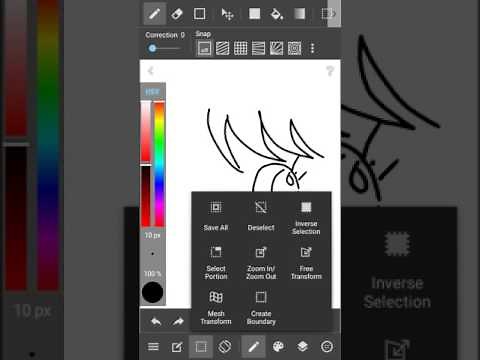The image size is (480, 360).
Task: Choose Select Portion
Action: [216, 263]
